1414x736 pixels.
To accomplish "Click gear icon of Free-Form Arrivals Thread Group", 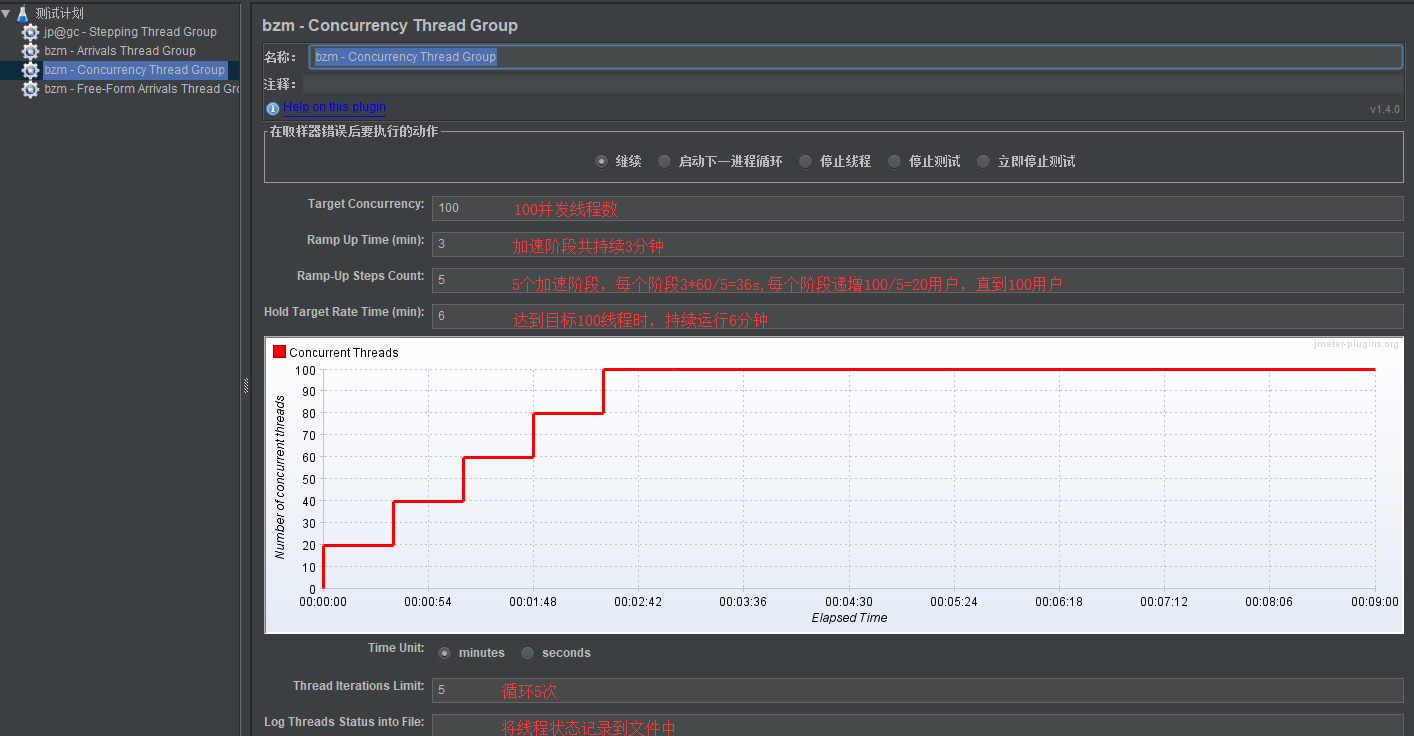I will click(30, 89).
